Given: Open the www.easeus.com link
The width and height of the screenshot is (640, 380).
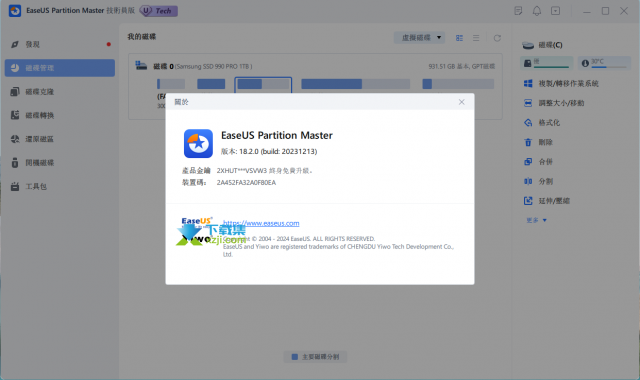Looking at the screenshot, I should point(261,223).
